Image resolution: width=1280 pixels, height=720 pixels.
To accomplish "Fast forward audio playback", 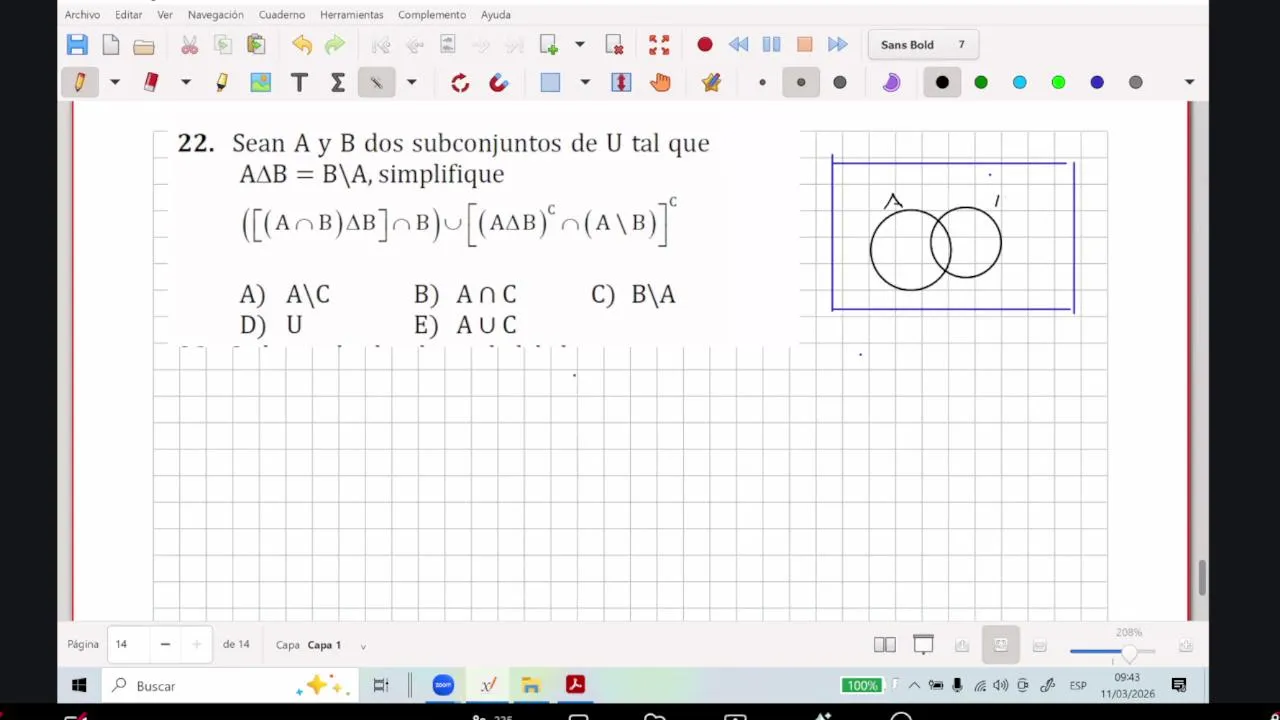I will [x=838, y=45].
